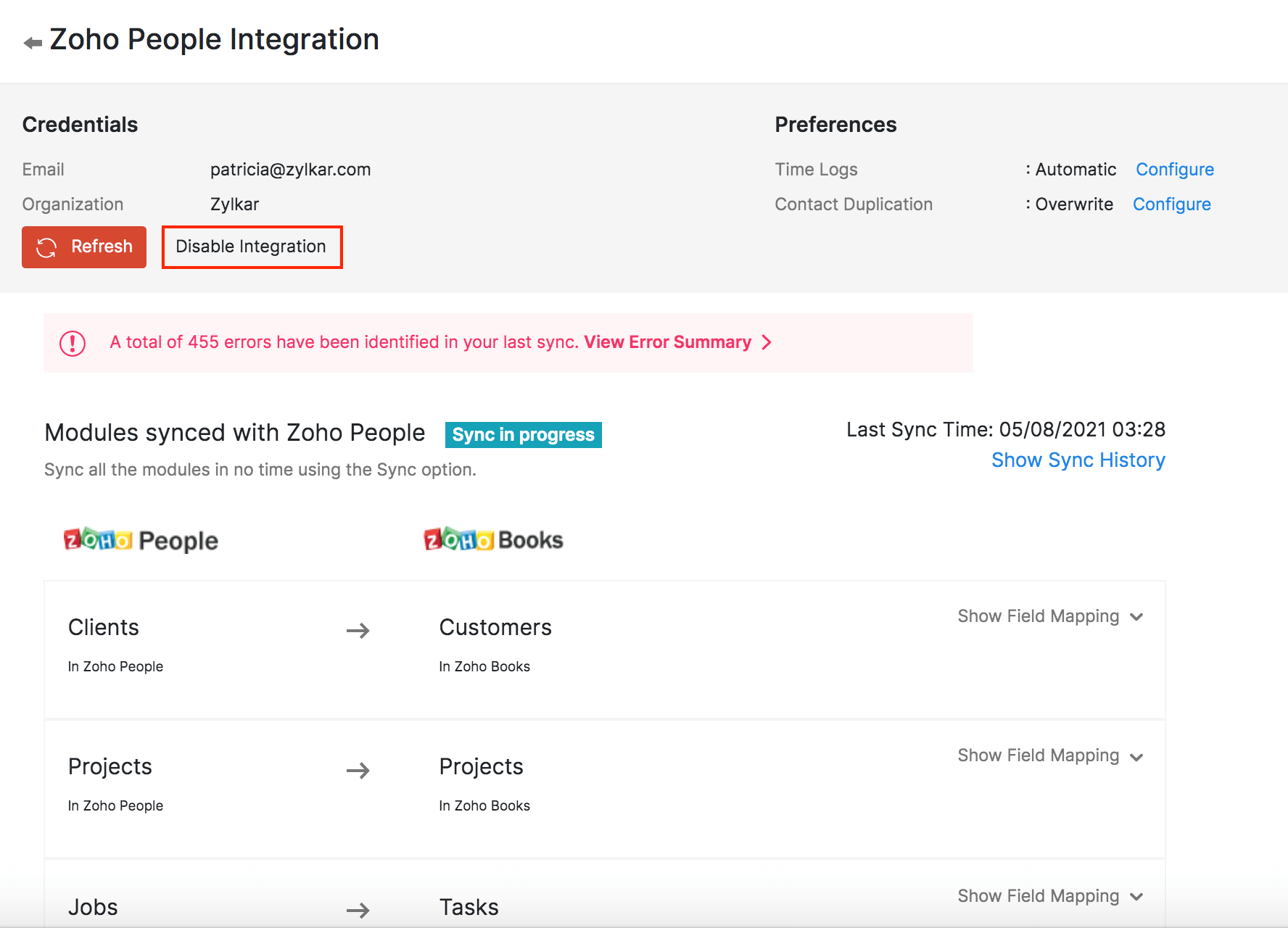Screen dimensions: 1288x928
Task: Select the Zoho People Integration title
Action: pos(214,39)
